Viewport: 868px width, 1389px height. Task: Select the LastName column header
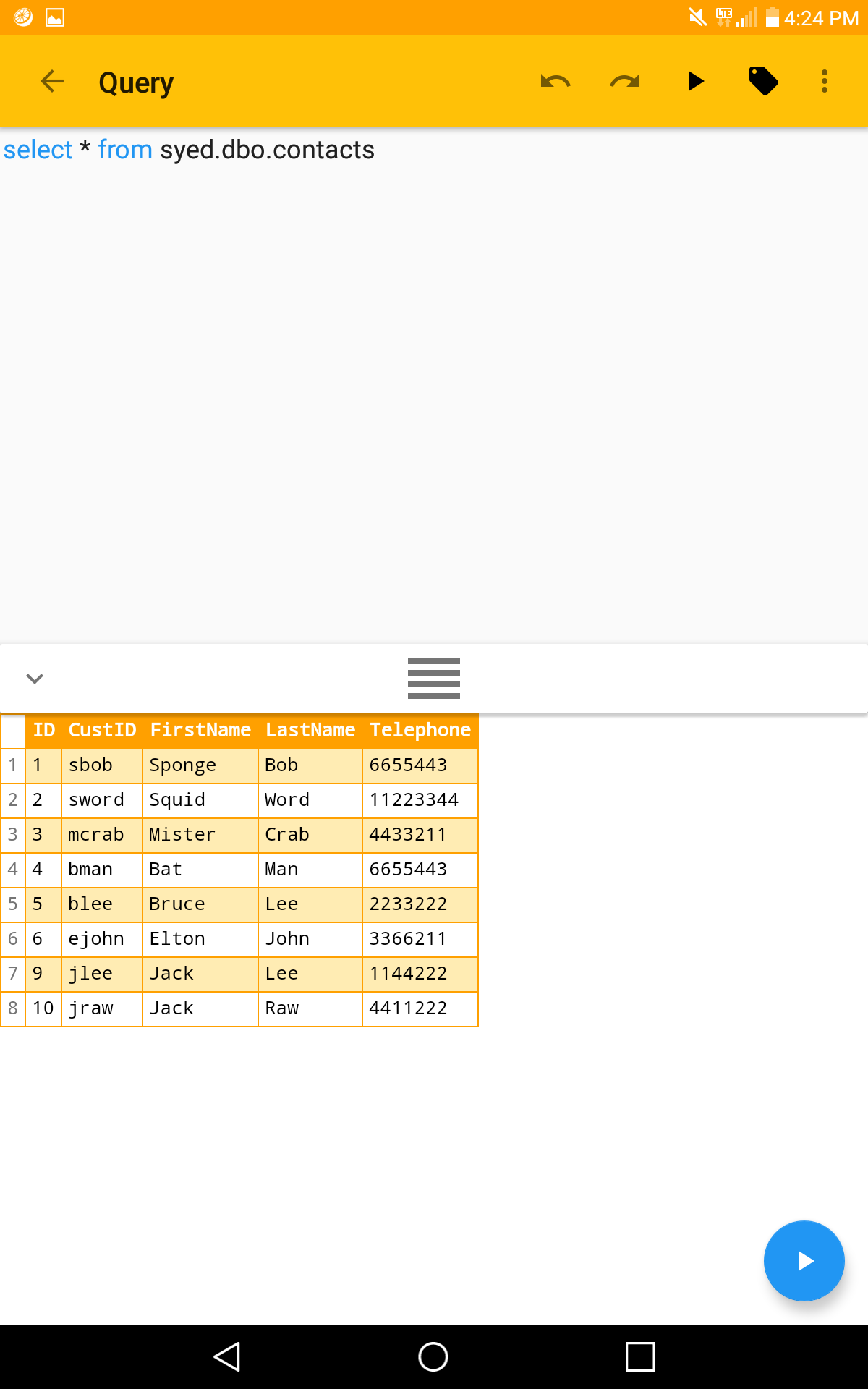[310, 731]
